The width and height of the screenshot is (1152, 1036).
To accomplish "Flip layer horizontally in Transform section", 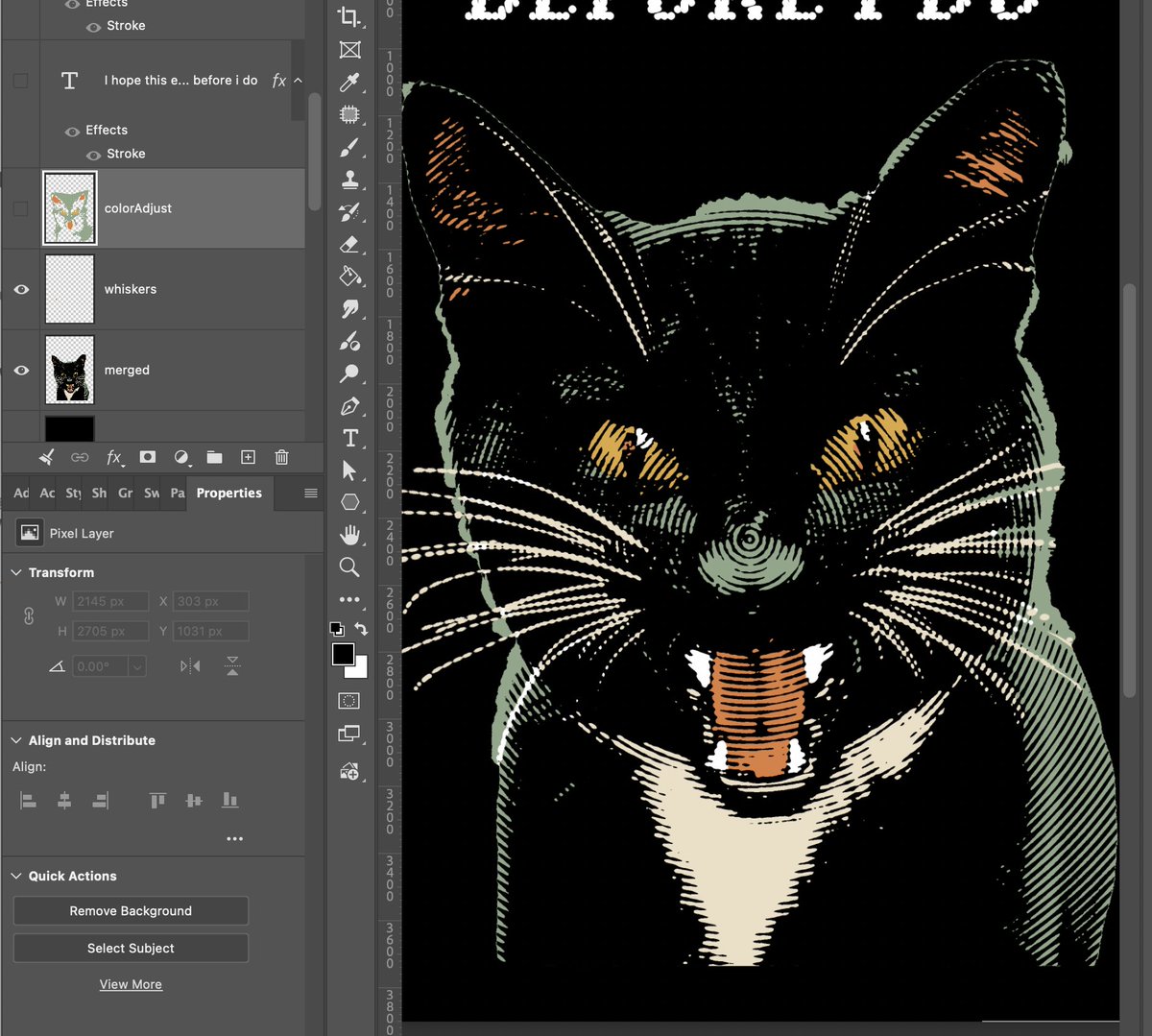I will [190, 665].
